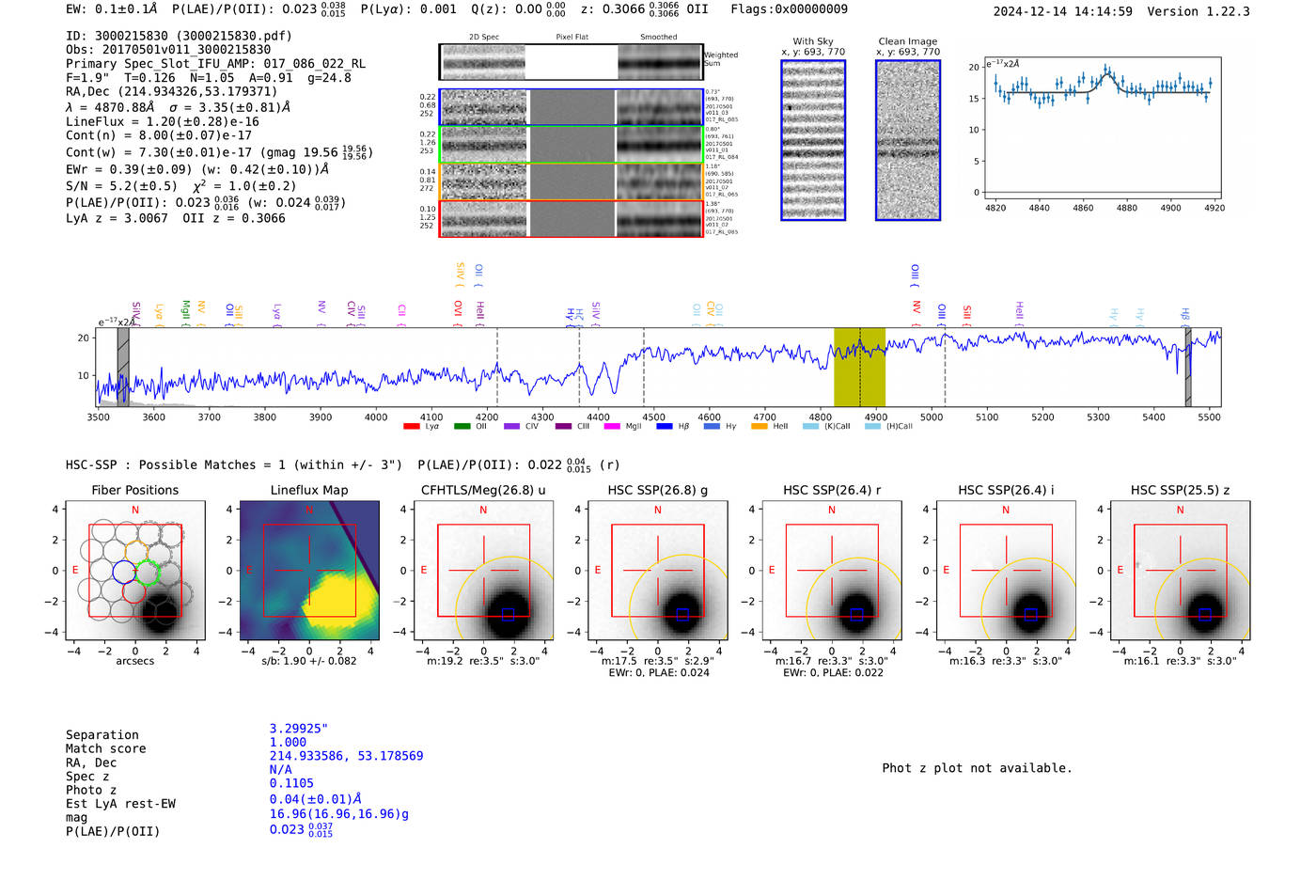Click the red Lyα legend swatch
This screenshot has height=896, width=1316.
click(411, 427)
